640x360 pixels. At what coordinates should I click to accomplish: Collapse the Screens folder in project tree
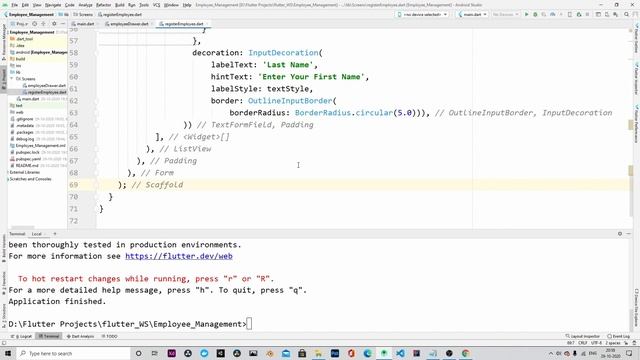pos(12,78)
